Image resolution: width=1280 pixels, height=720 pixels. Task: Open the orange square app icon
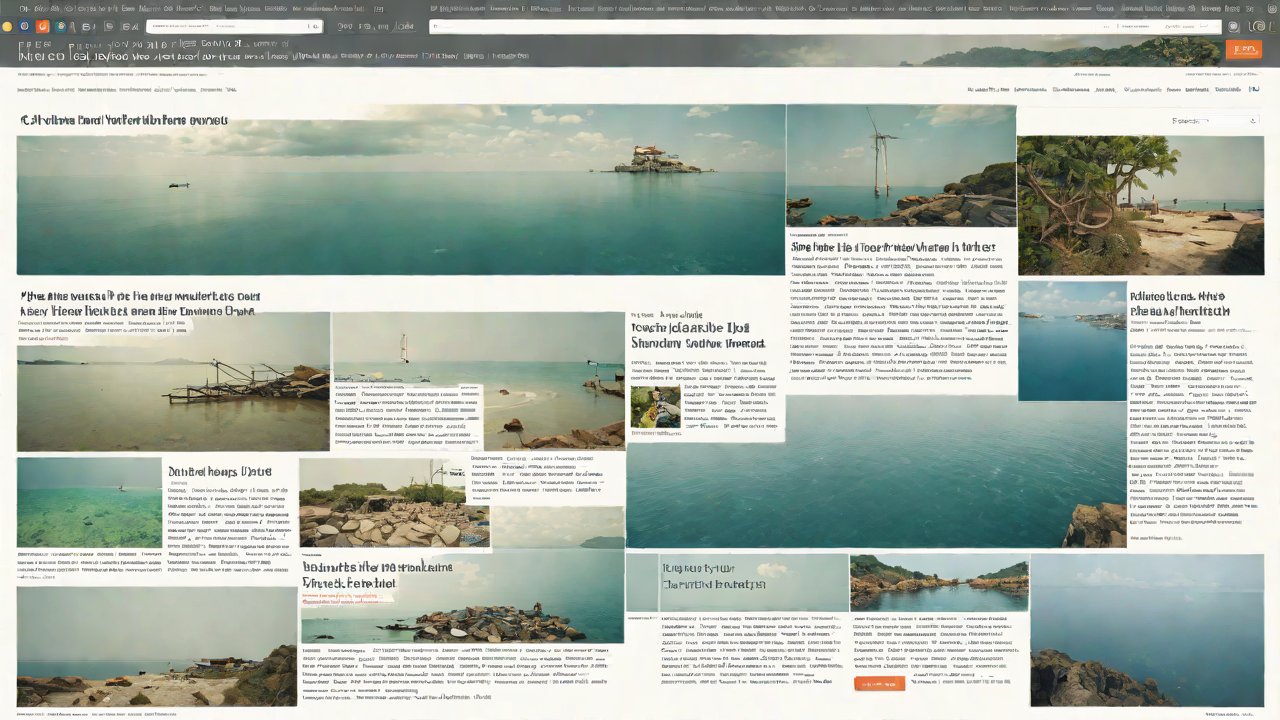point(42,27)
